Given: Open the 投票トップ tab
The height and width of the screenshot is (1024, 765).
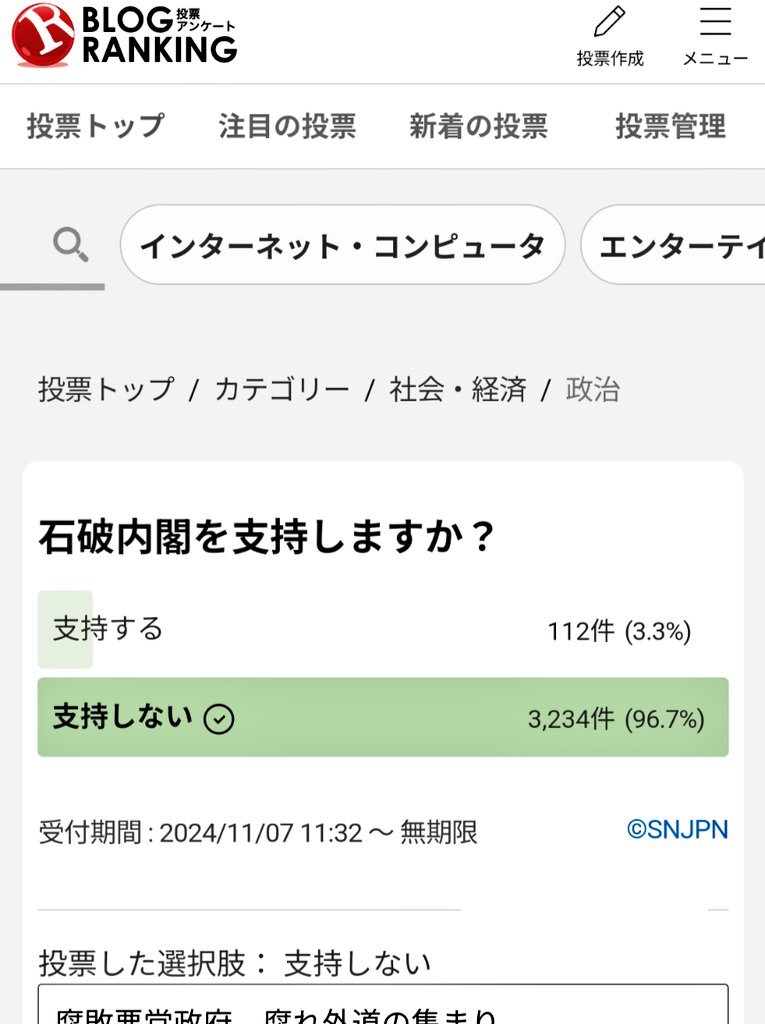Looking at the screenshot, I should click(x=95, y=127).
